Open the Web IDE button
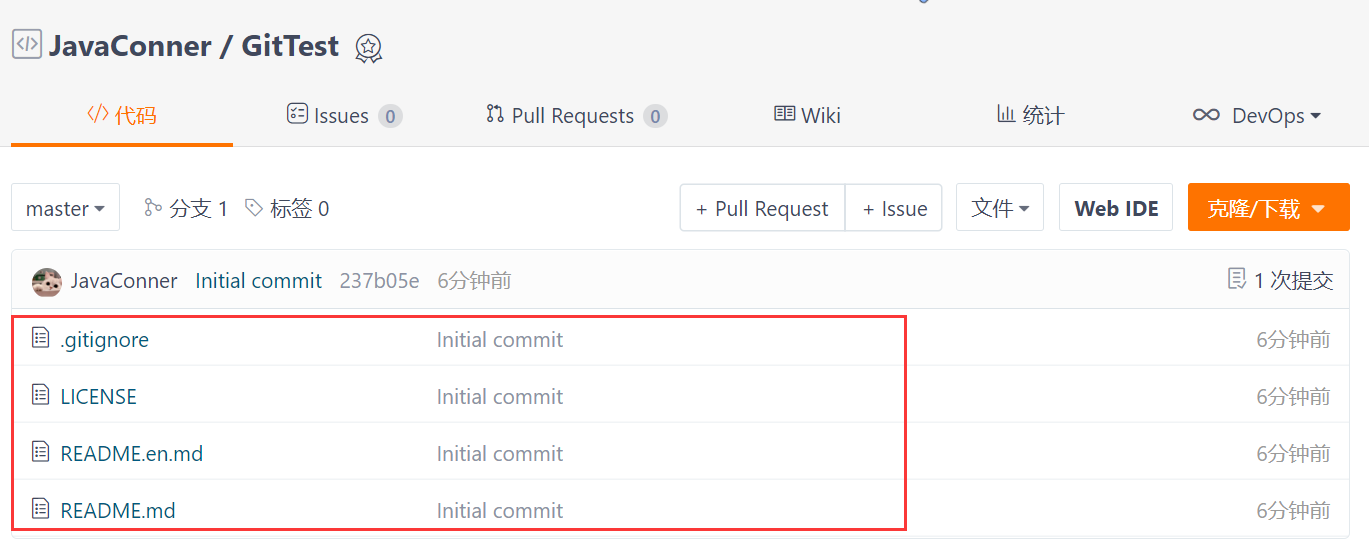 point(1116,208)
